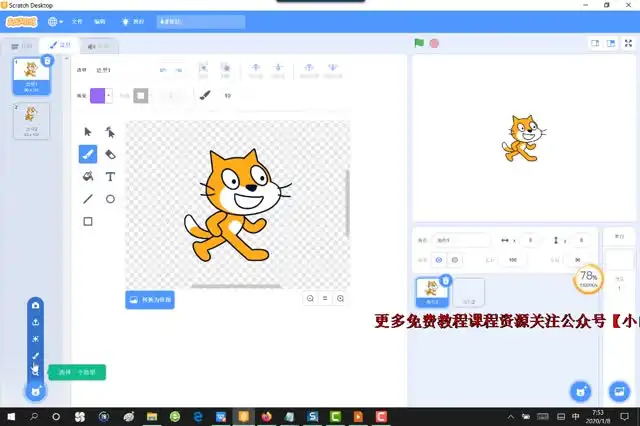
Task: Select the Rectangle tool
Action: (x=88, y=222)
